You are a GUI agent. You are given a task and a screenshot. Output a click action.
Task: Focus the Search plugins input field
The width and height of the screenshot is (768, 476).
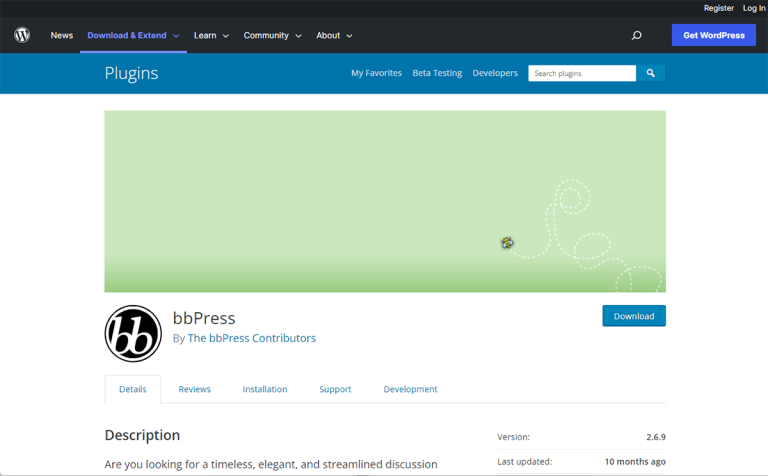click(582, 73)
